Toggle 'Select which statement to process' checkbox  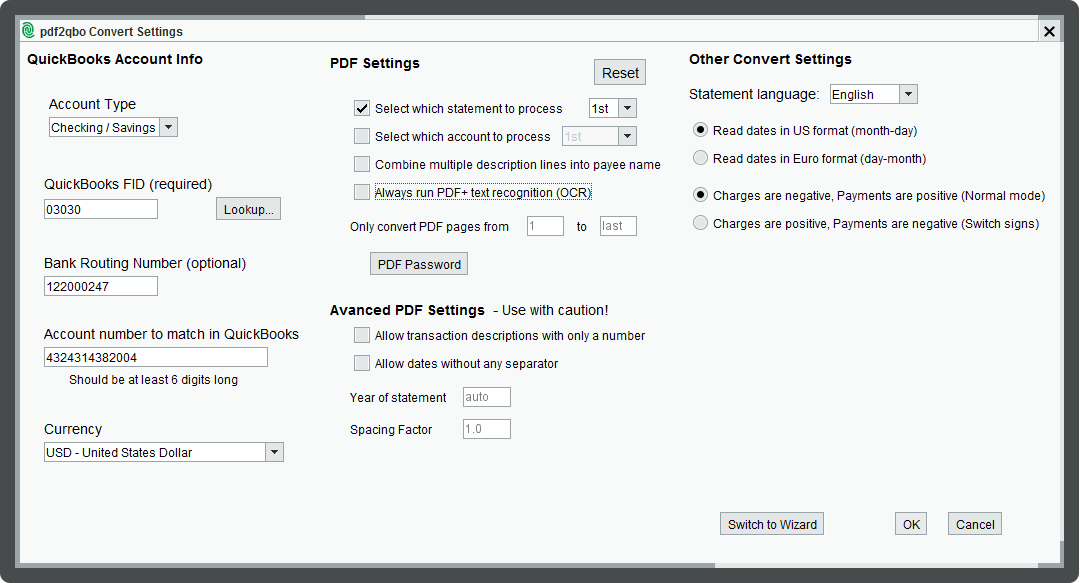click(362, 108)
